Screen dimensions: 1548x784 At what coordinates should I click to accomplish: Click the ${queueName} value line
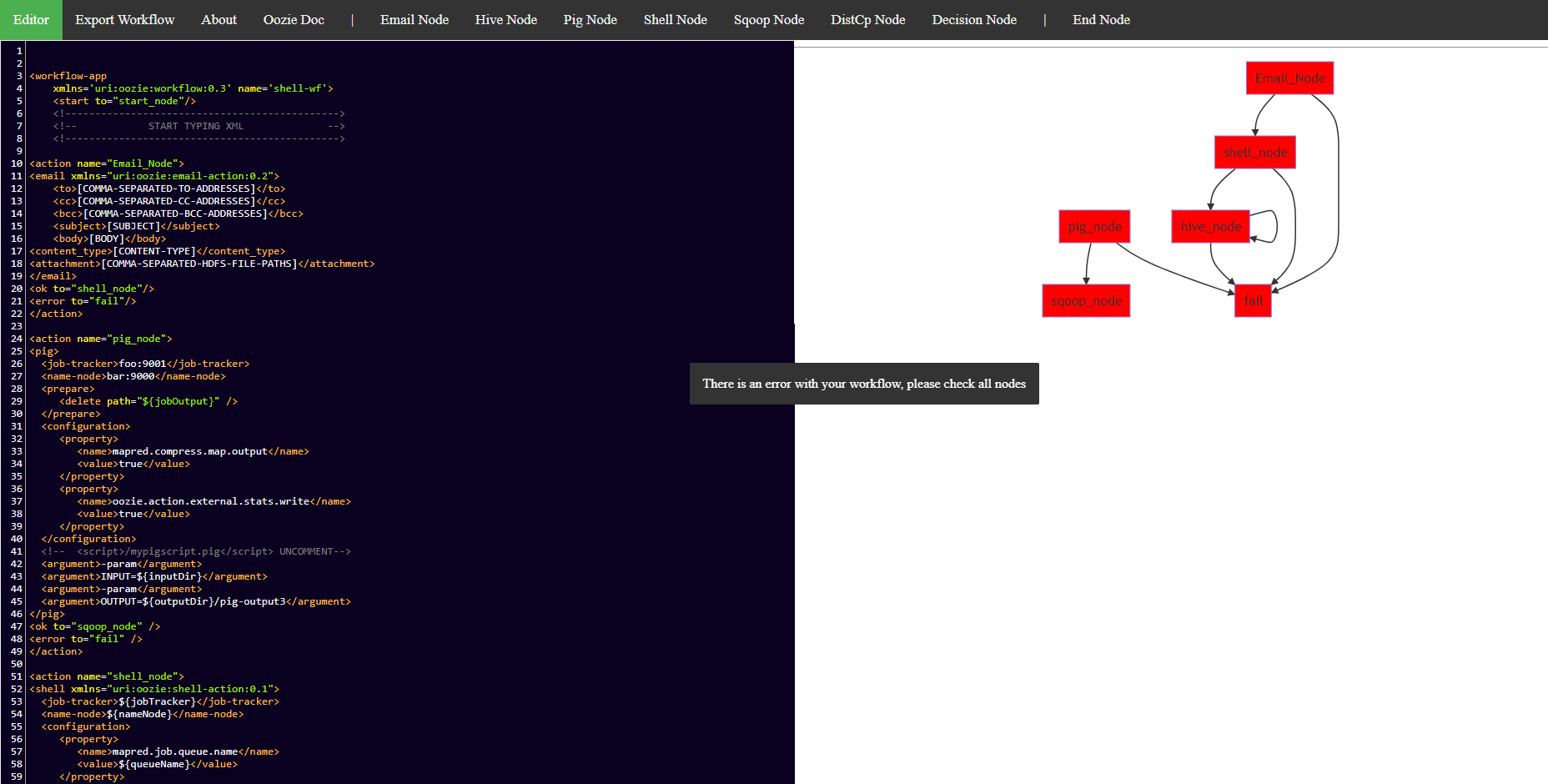click(x=158, y=764)
